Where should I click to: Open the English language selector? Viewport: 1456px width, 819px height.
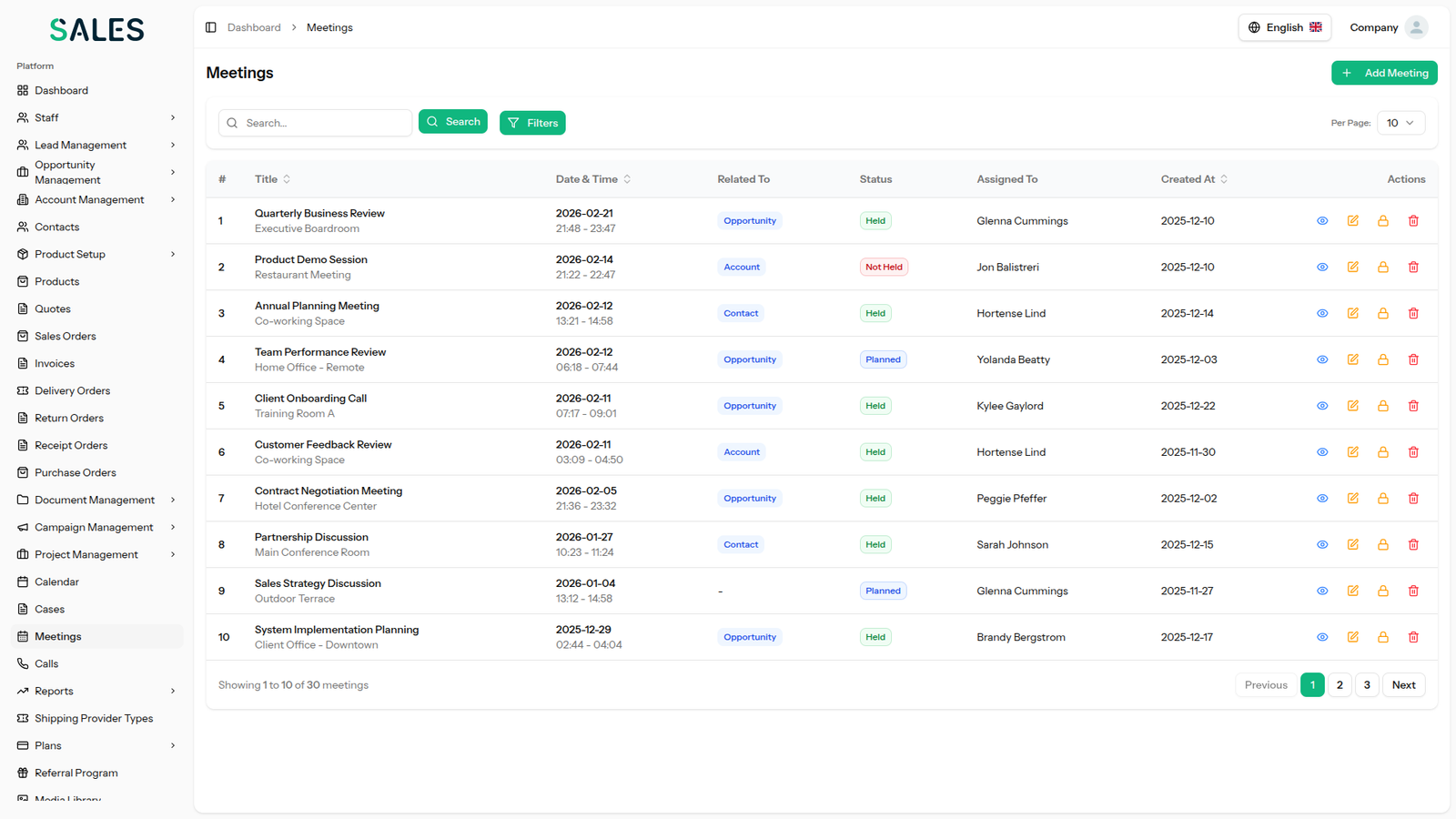click(1284, 27)
